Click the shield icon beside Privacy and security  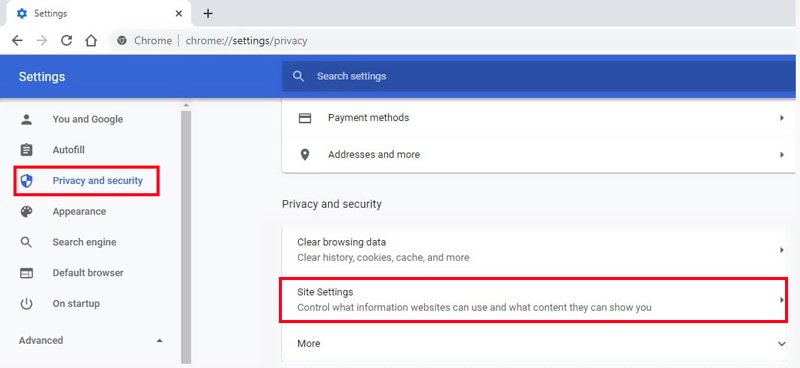26,181
